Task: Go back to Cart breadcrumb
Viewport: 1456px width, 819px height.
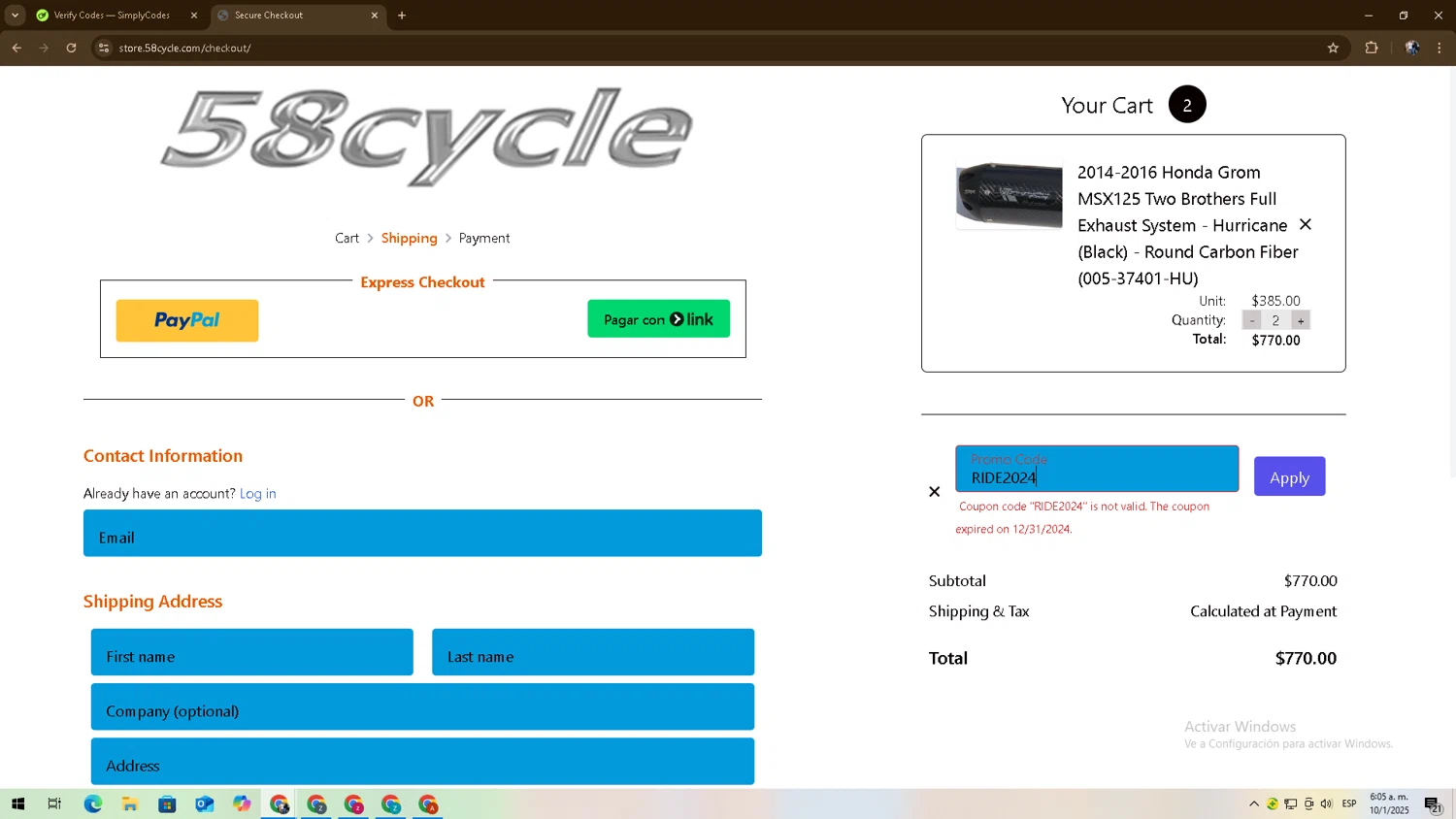Action: click(x=347, y=238)
